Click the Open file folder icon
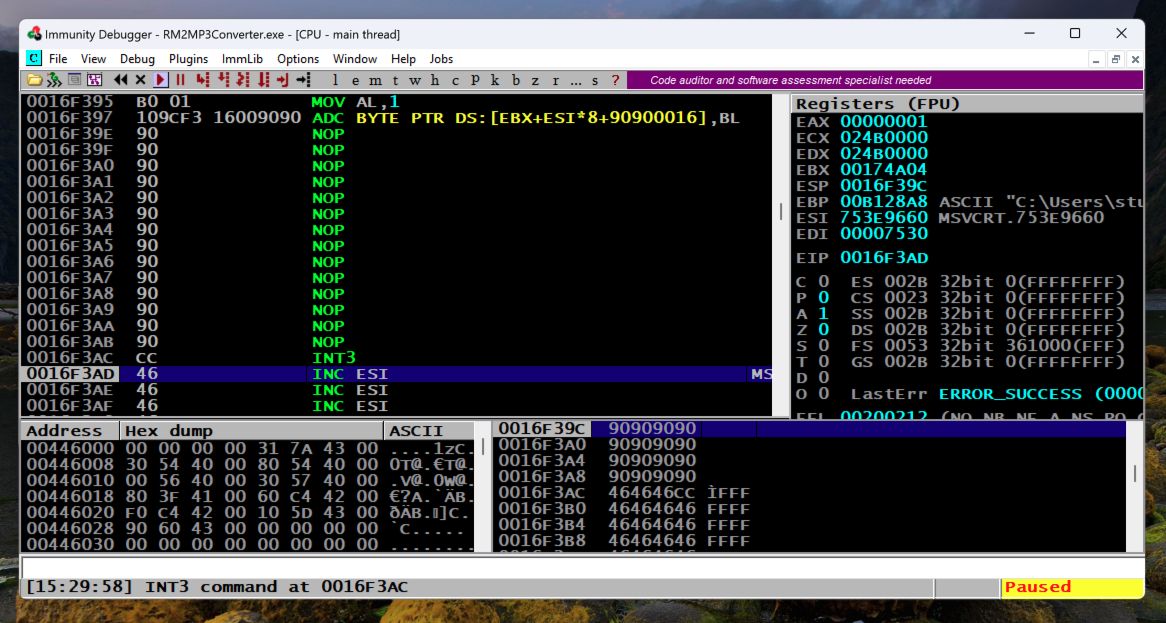Viewport: 1166px width, 623px height. (34, 80)
